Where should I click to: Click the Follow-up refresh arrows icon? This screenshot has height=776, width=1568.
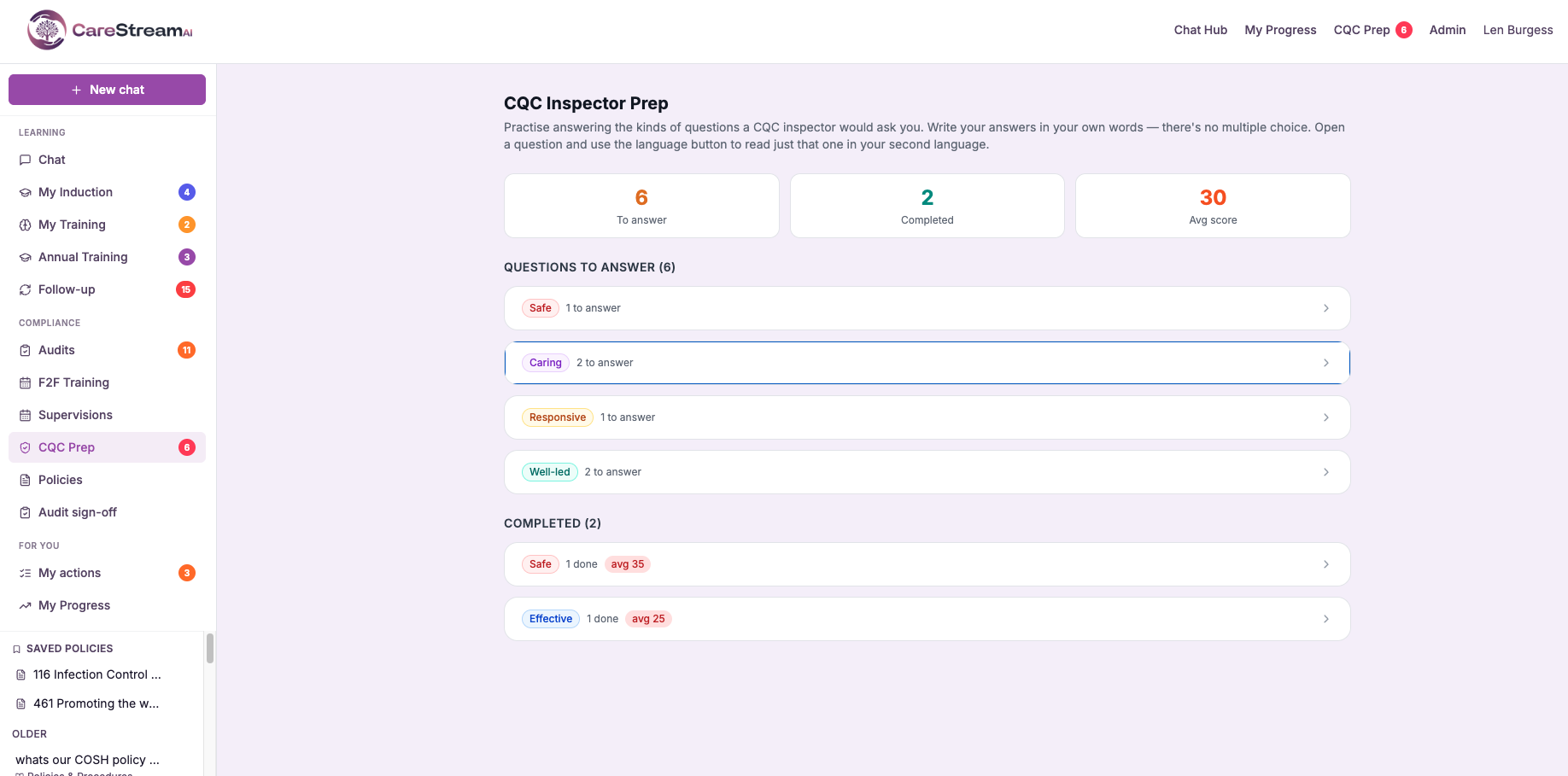click(25, 289)
